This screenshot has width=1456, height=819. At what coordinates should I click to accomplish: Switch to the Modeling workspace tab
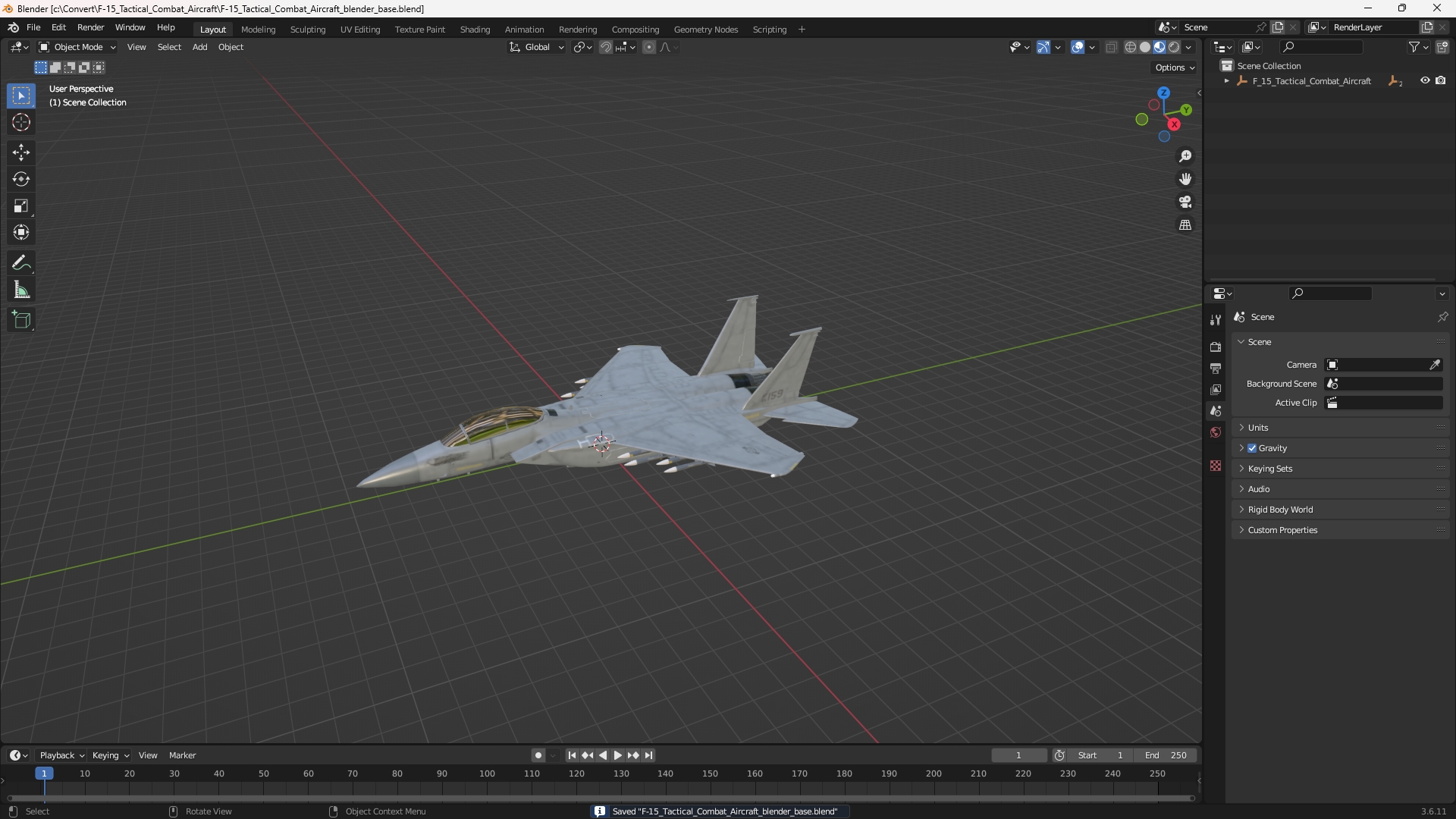(x=258, y=30)
